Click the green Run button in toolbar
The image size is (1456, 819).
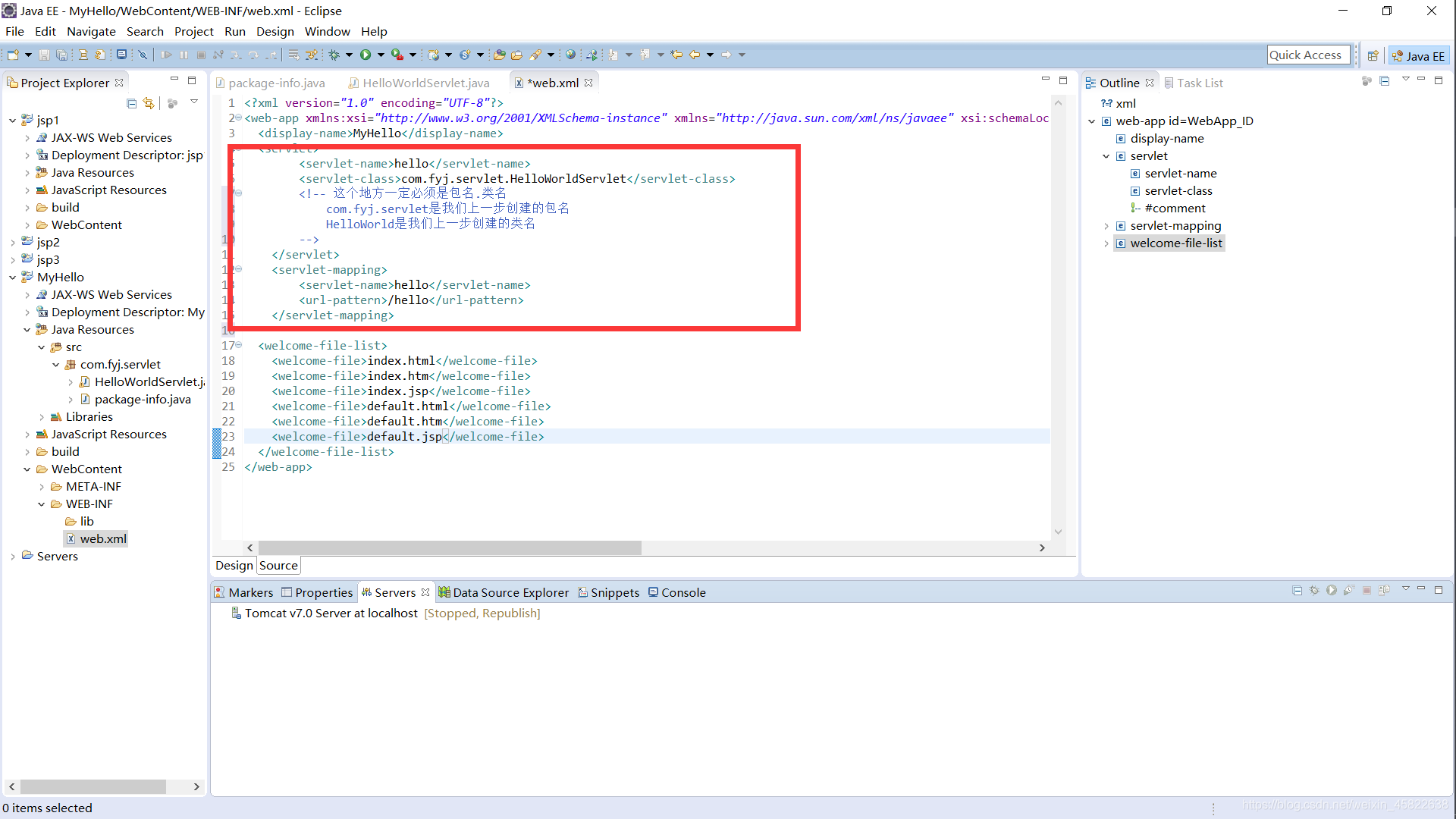366,55
